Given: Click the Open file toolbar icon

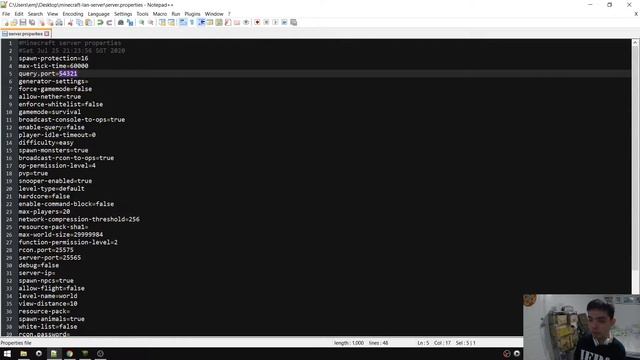Looking at the screenshot, I should [14, 22].
